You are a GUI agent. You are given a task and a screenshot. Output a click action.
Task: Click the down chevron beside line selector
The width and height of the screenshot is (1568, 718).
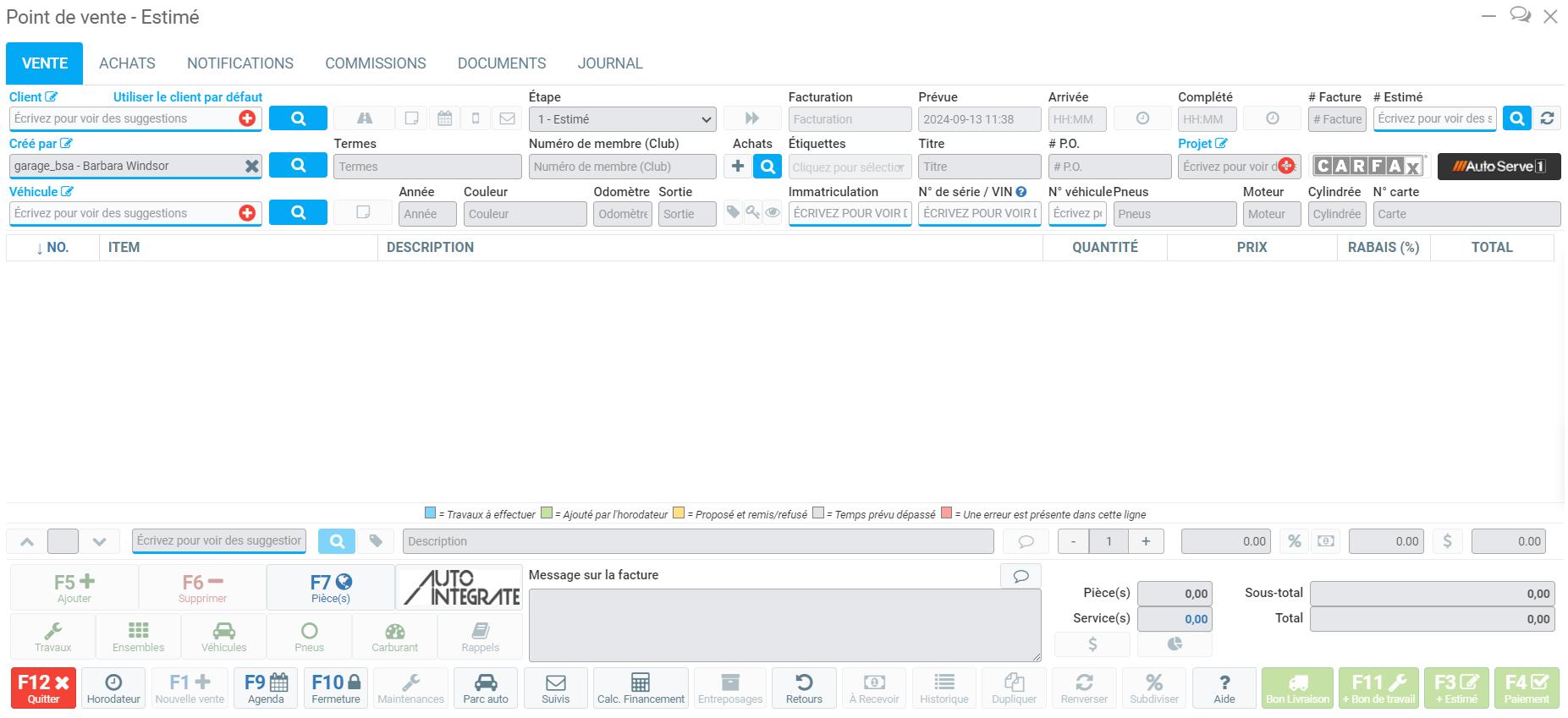point(100,541)
